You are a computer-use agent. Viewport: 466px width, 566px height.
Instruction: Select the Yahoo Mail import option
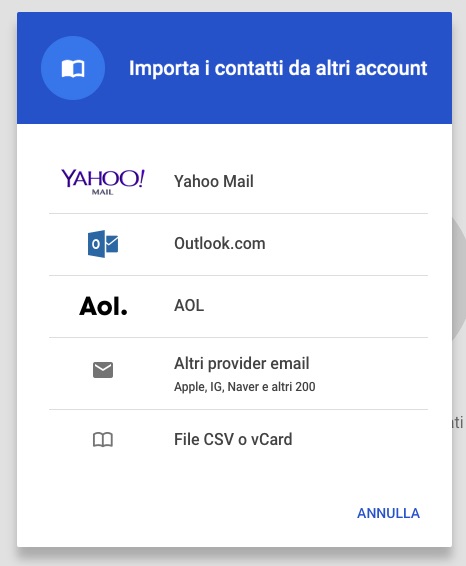click(238, 182)
